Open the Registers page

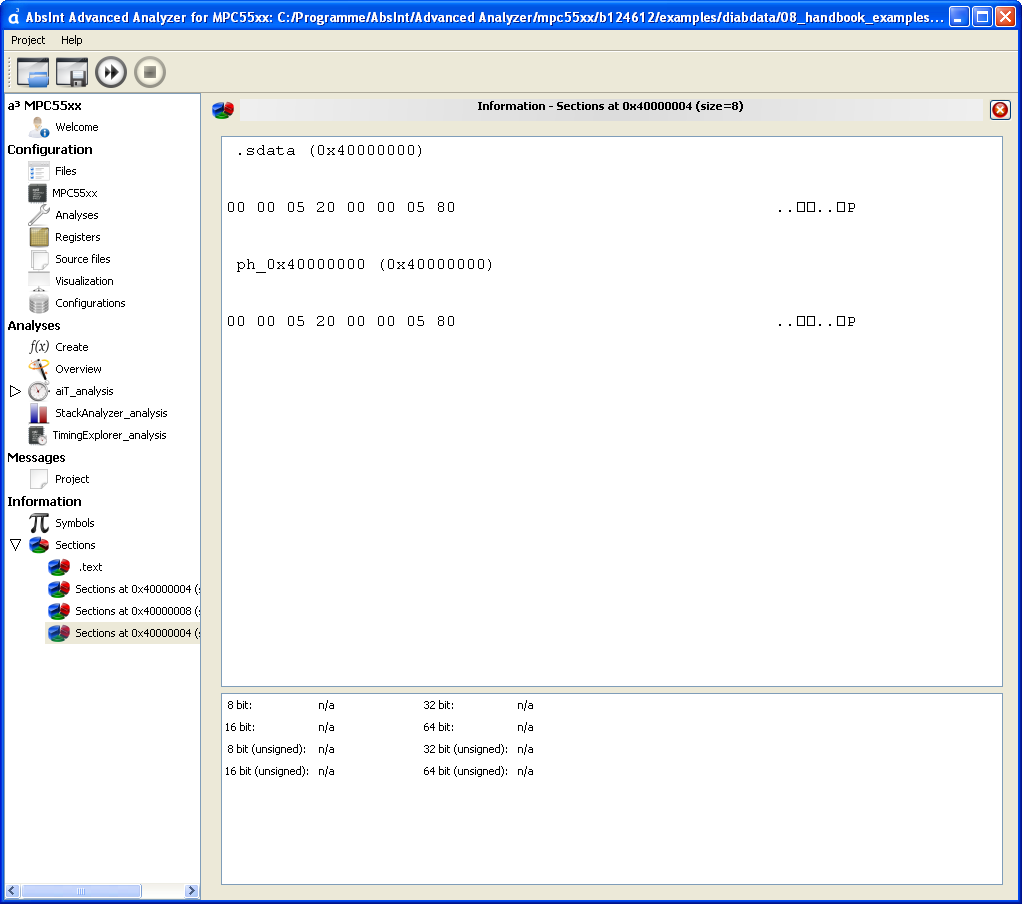tap(78, 237)
